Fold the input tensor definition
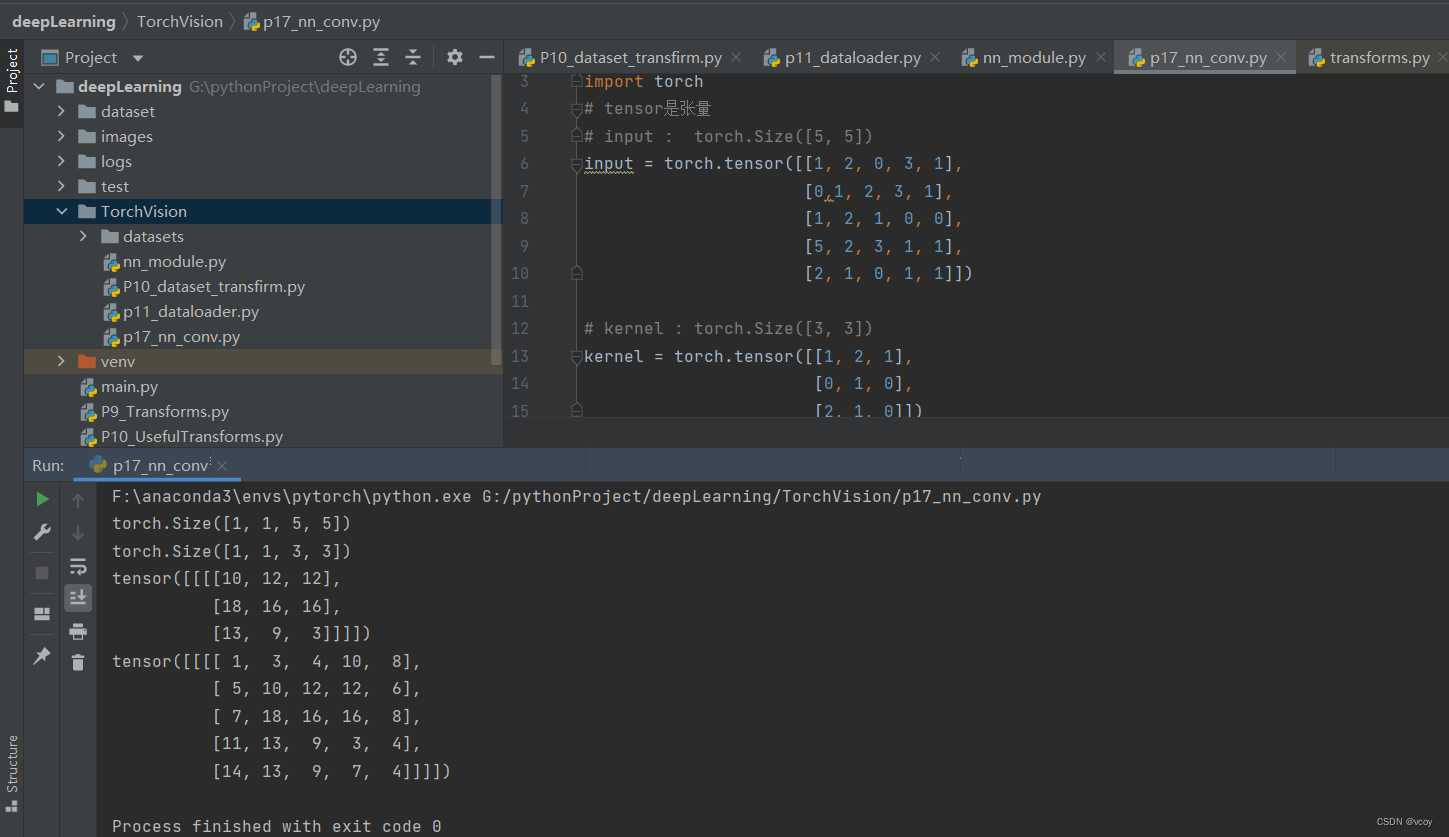This screenshot has width=1449, height=837. tap(576, 164)
